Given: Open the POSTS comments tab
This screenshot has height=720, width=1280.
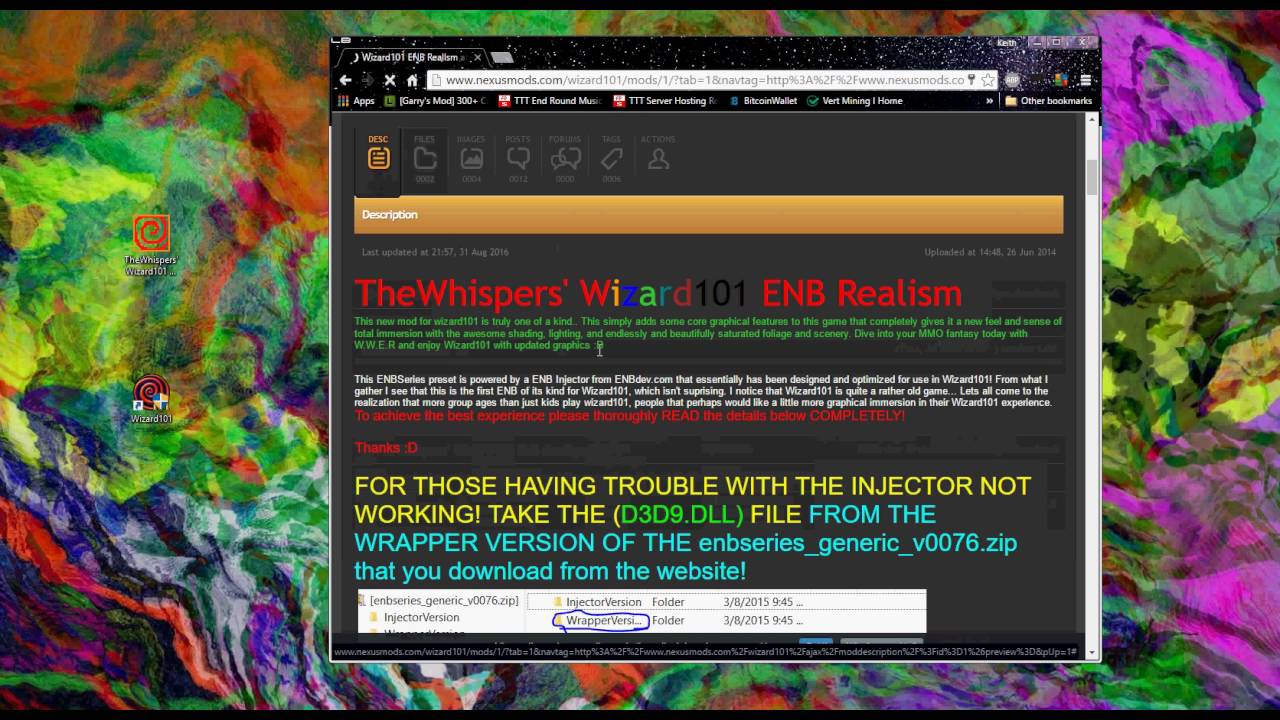Looking at the screenshot, I should click(x=518, y=158).
